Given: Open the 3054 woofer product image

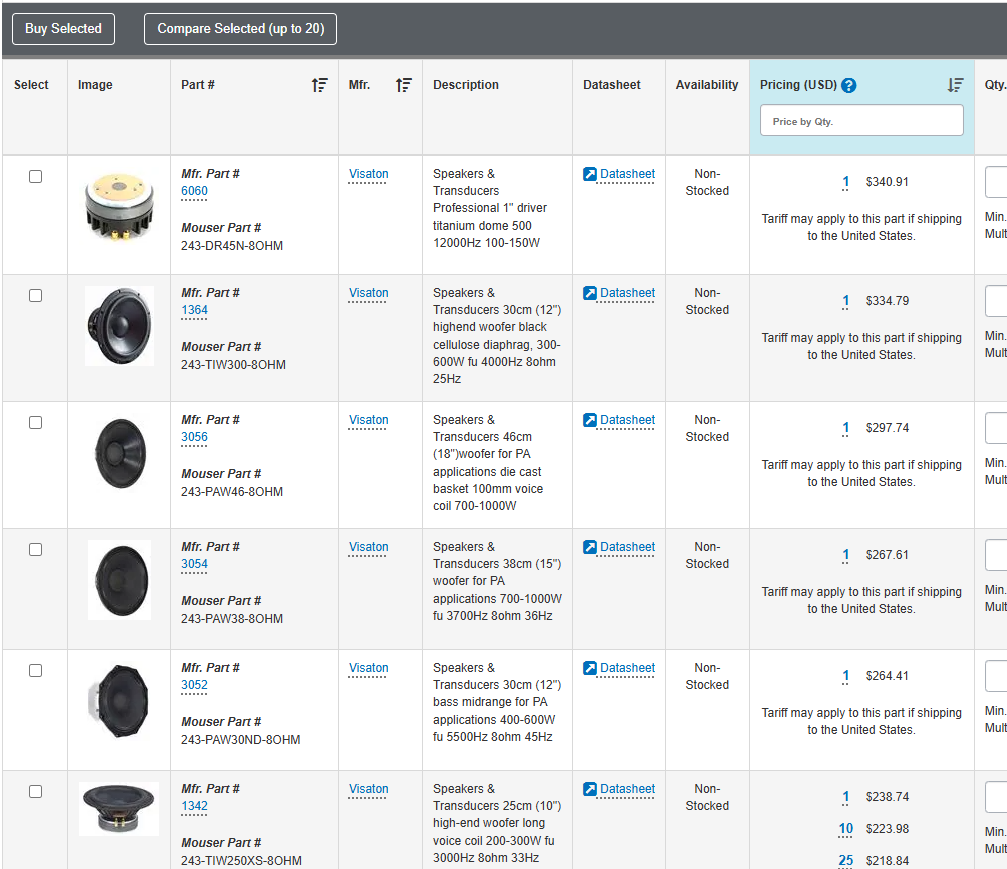Looking at the screenshot, I should click(x=119, y=580).
